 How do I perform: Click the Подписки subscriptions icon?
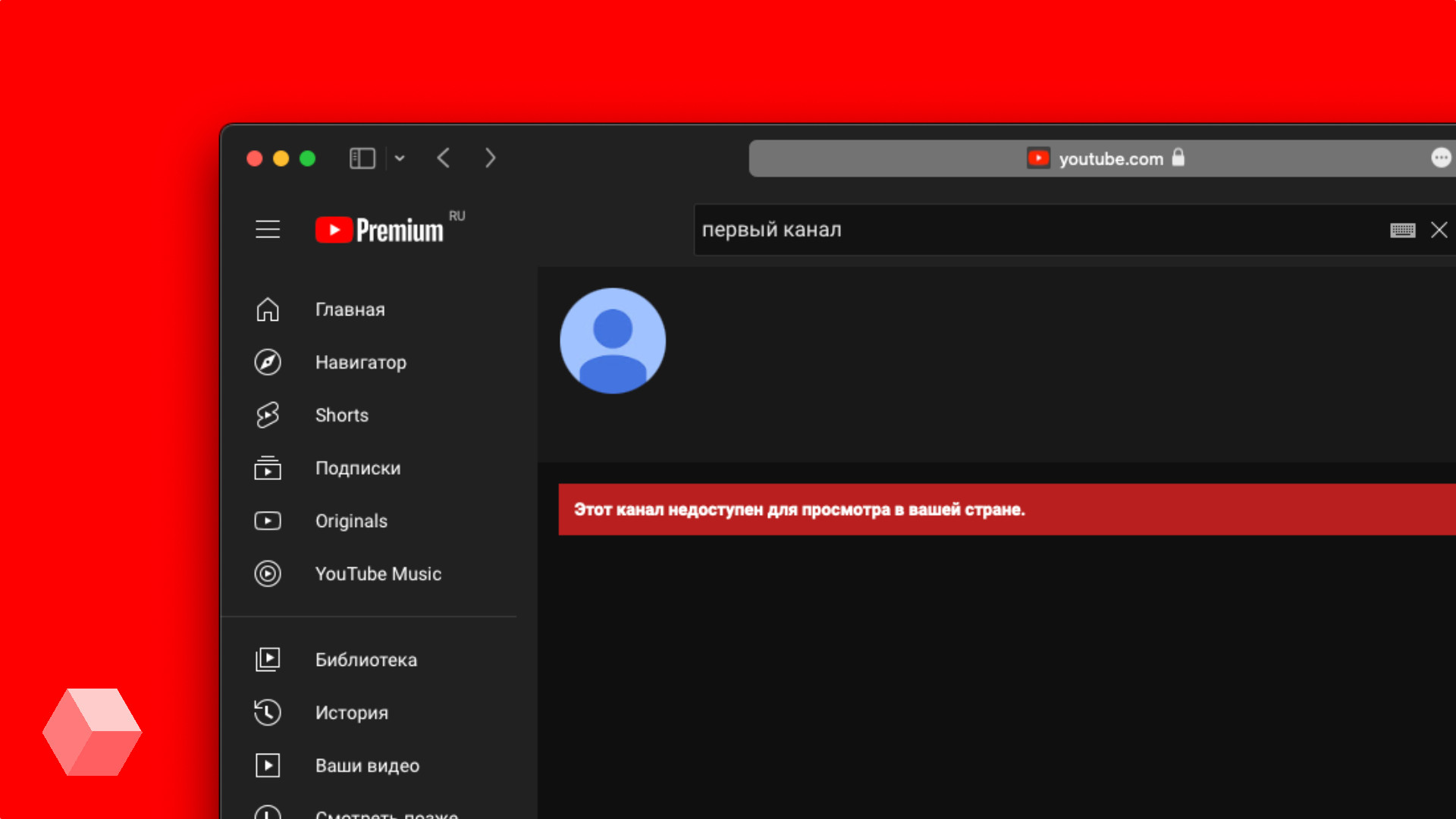point(268,468)
